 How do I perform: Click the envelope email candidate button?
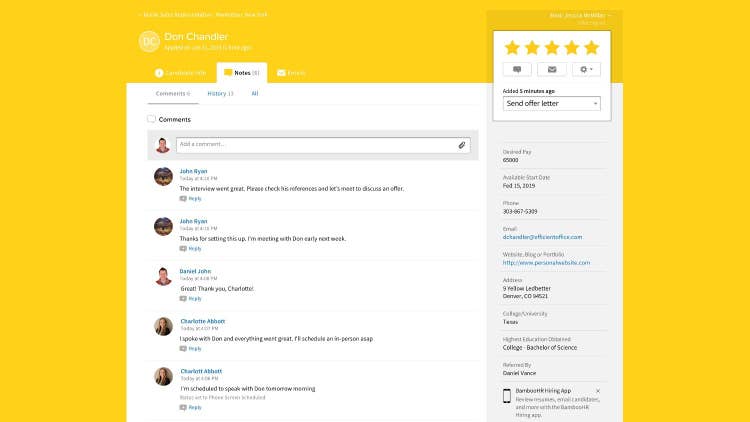tap(551, 69)
